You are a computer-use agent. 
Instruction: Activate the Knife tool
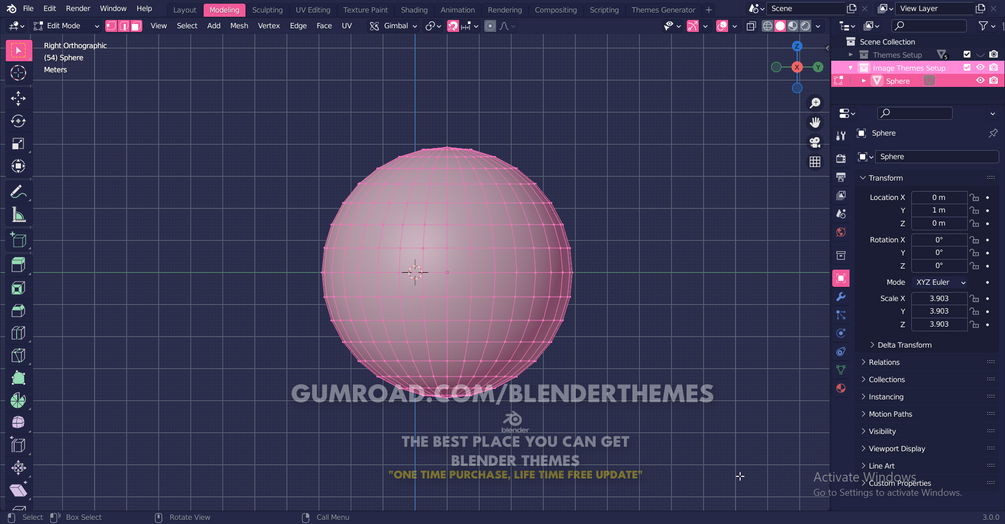(19, 356)
